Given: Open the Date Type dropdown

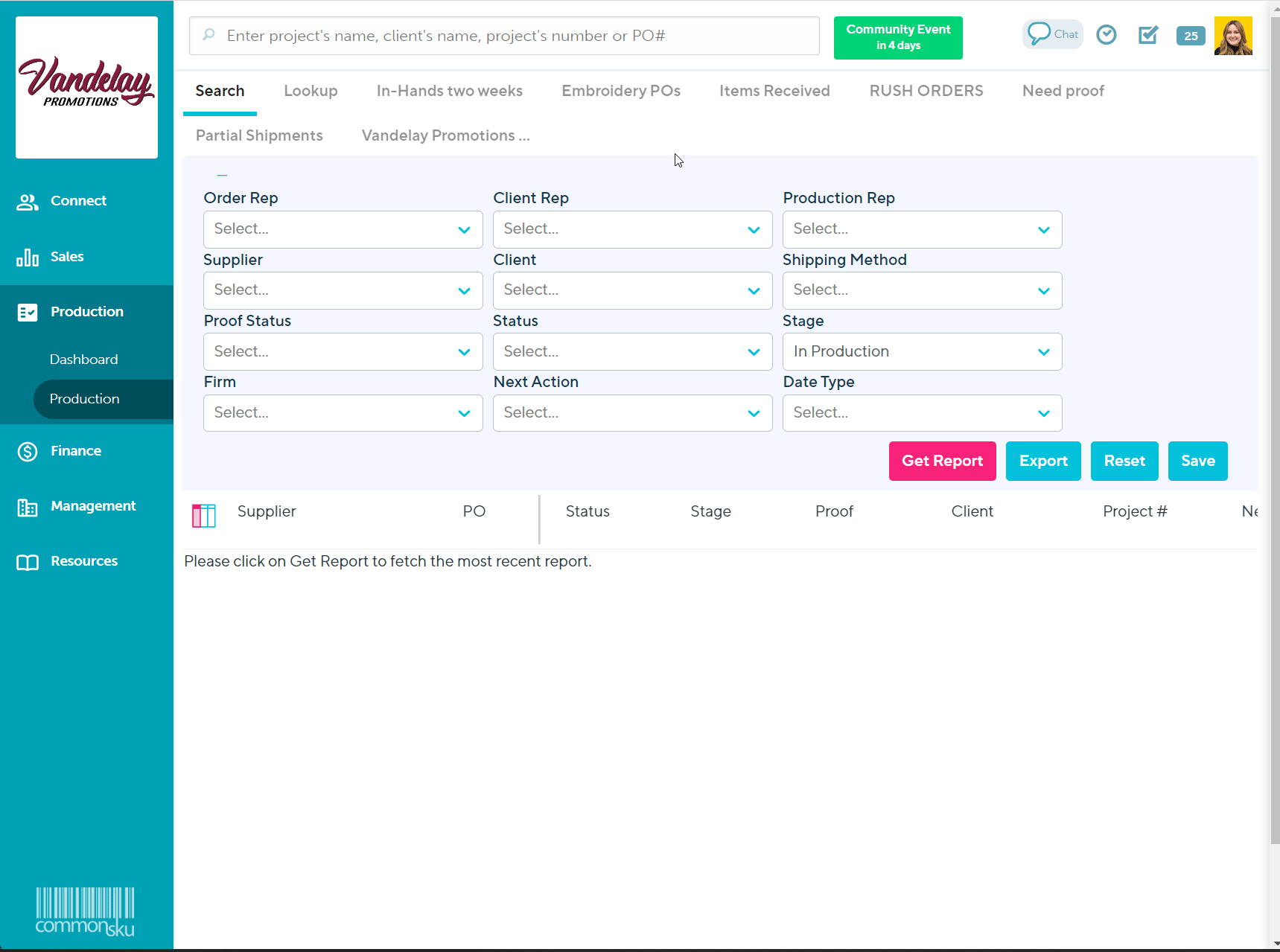Looking at the screenshot, I should tap(922, 413).
